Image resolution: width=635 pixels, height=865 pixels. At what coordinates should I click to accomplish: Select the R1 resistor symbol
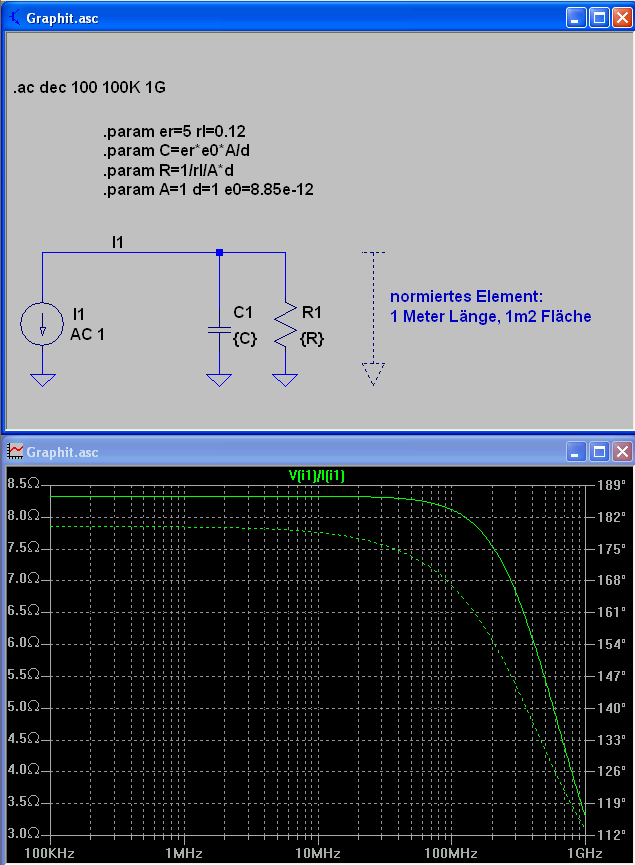[285, 324]
